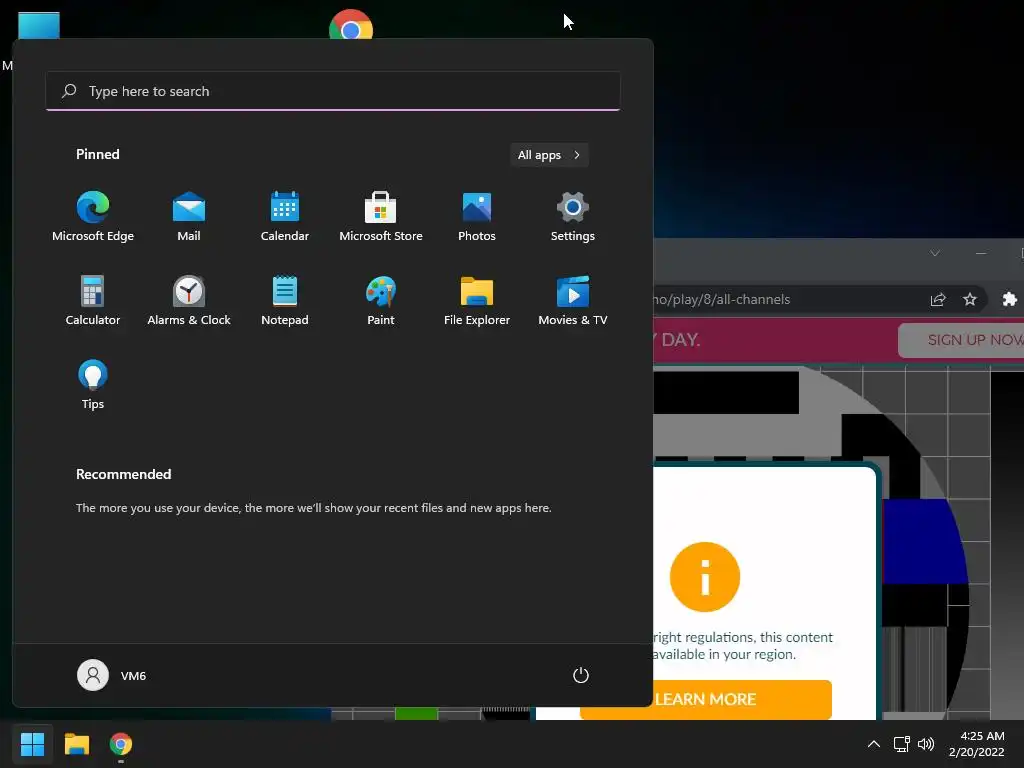Screen dimensions: 1024x768
Task: Open Alarms & Clock
Action: [x=189, y=300]
